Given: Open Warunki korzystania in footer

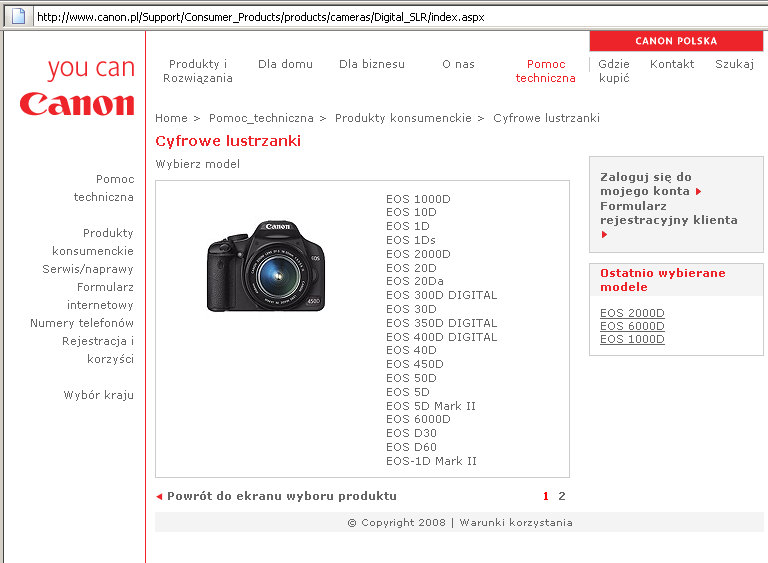Looking at the screenshot, I should [x=516, y=522].
